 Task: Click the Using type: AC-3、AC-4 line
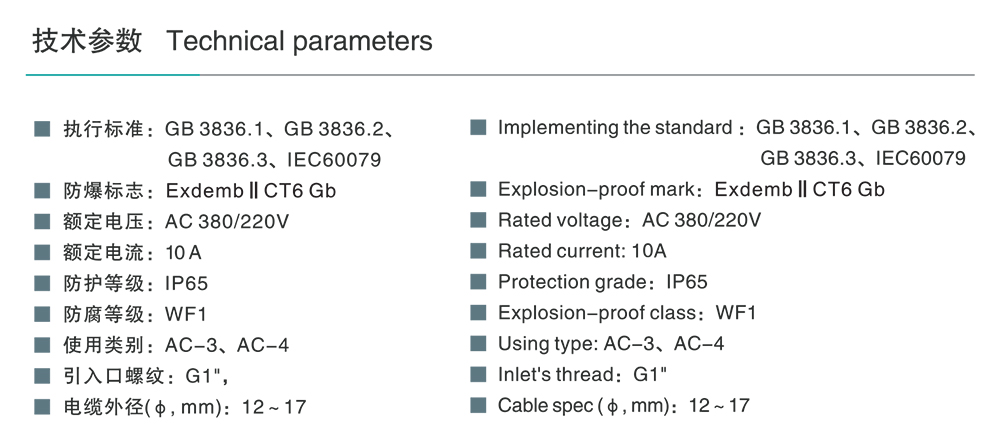[x=611, y=344]
